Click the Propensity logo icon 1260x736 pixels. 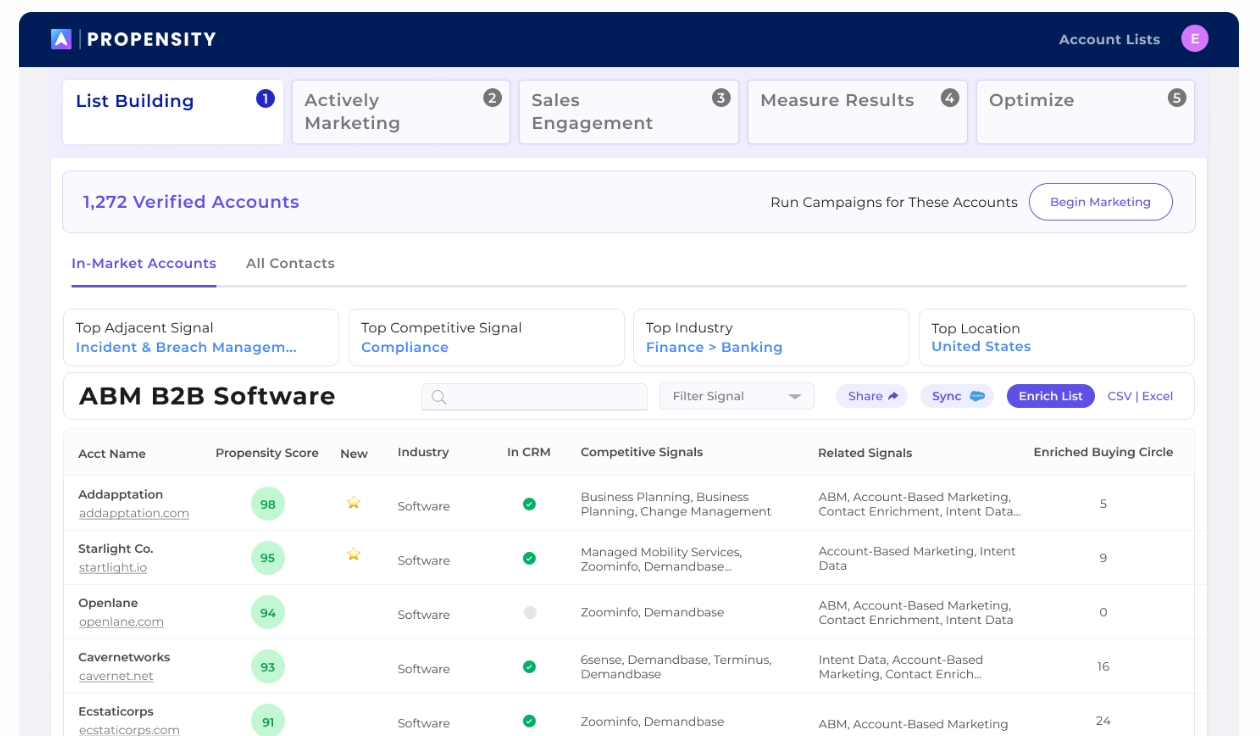pyautogui.click(x=62, y=40)
